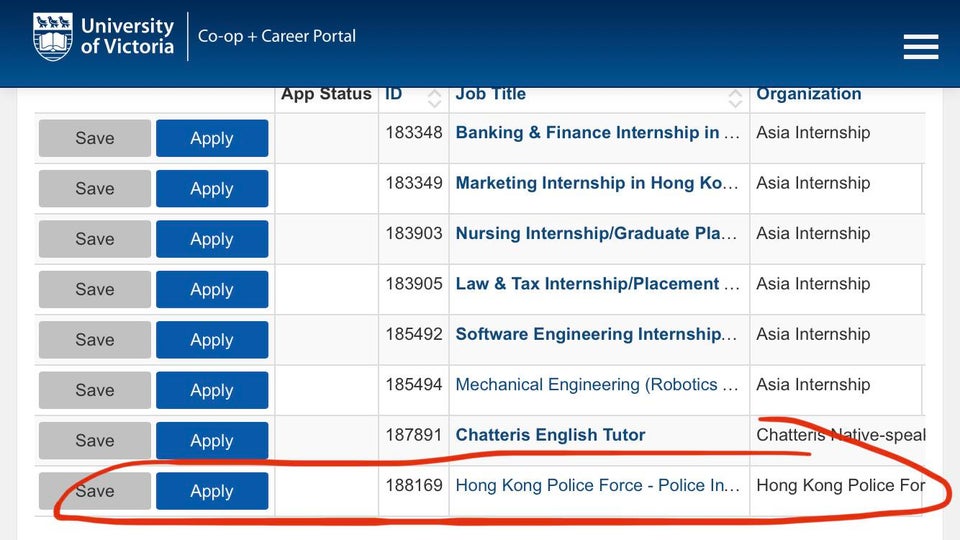The height and width of the screenshot is (540, 960).
Task: Open Chatteris English Tutor job posting
Action: [x=550, y=435]
